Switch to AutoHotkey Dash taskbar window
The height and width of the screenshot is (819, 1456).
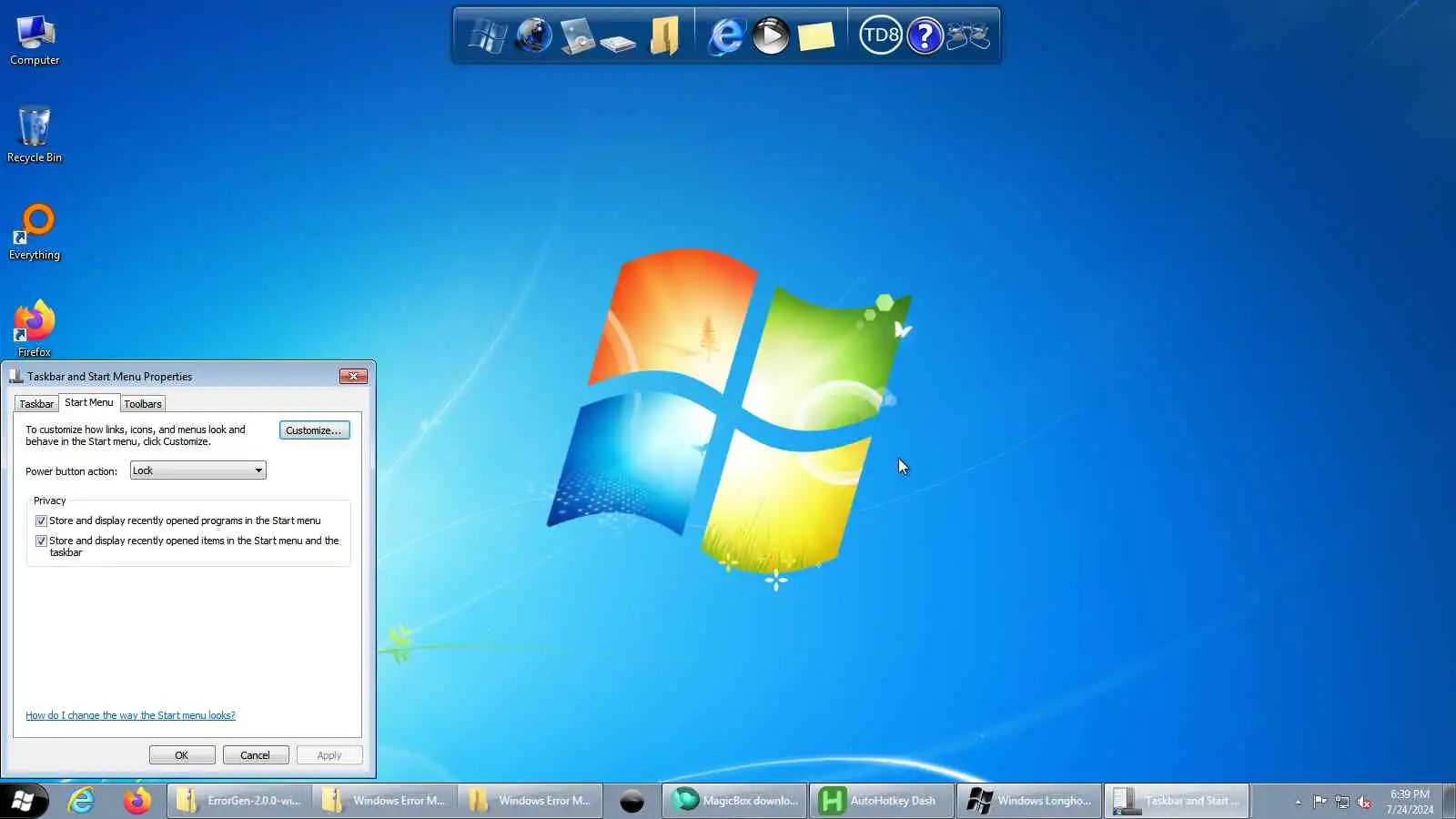click(x=882, y=801)
